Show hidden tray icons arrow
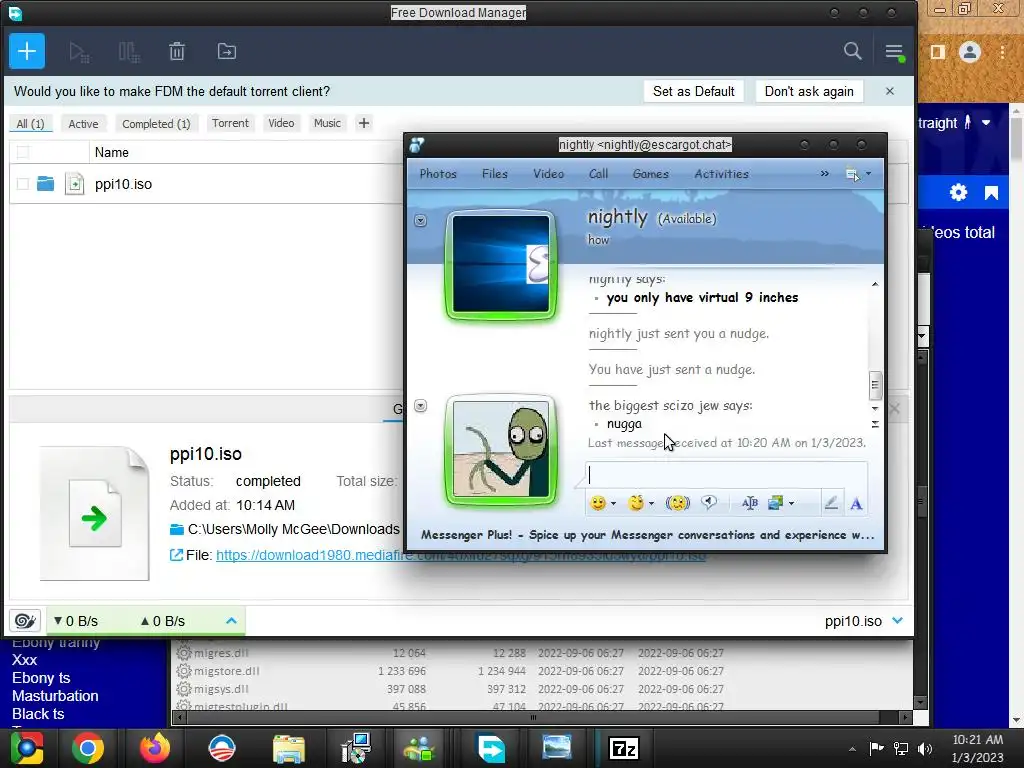1024x768 pixels. (852, 749)
